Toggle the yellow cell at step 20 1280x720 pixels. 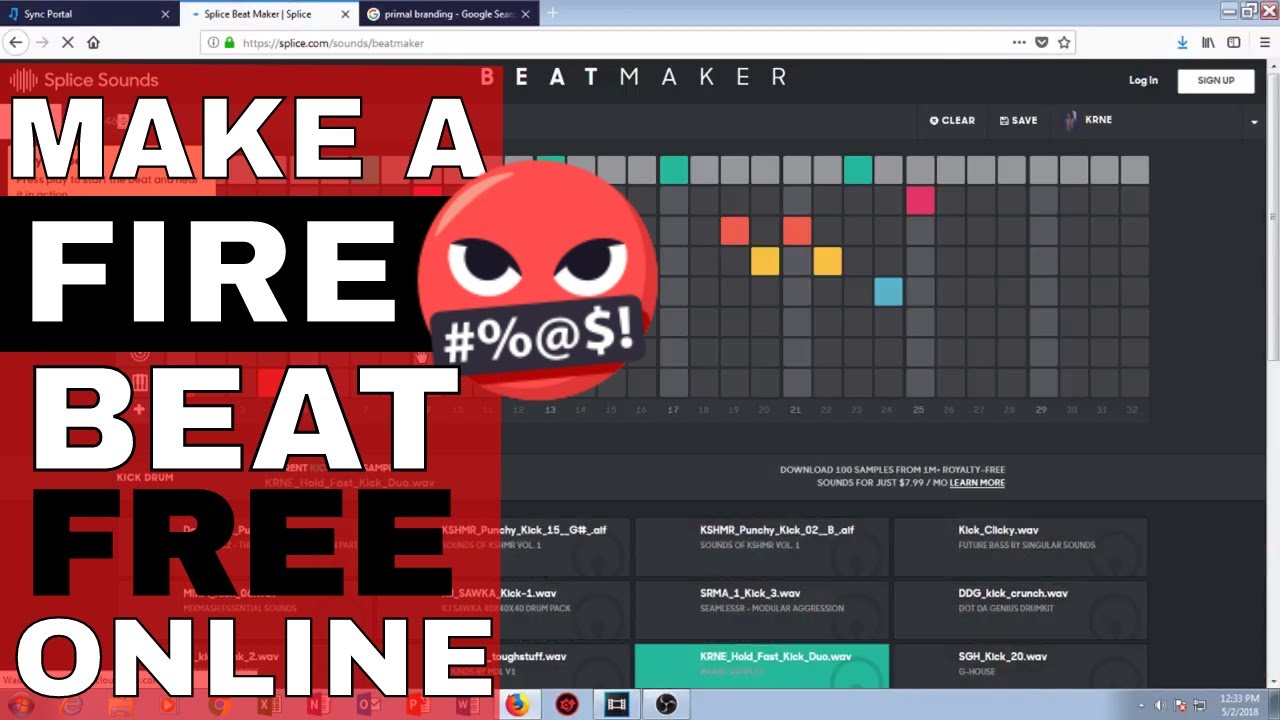coord(765,261)
